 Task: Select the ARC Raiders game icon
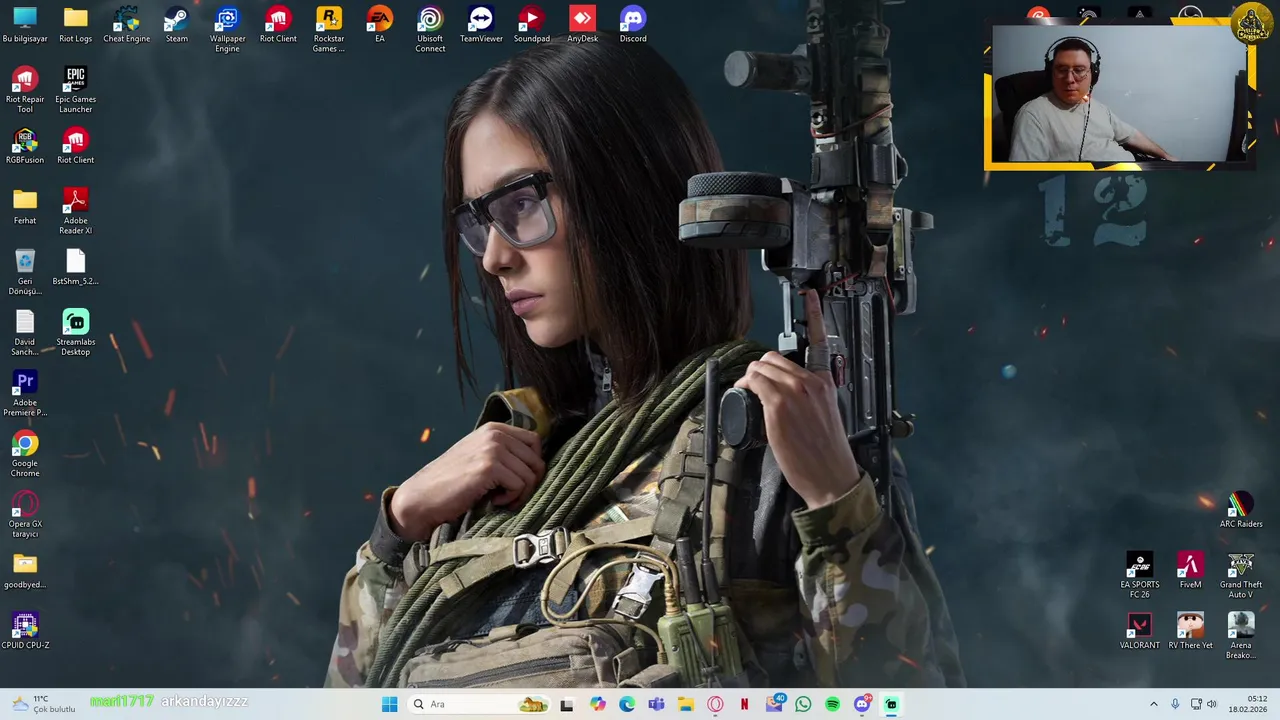click(x=1240, y=511)
